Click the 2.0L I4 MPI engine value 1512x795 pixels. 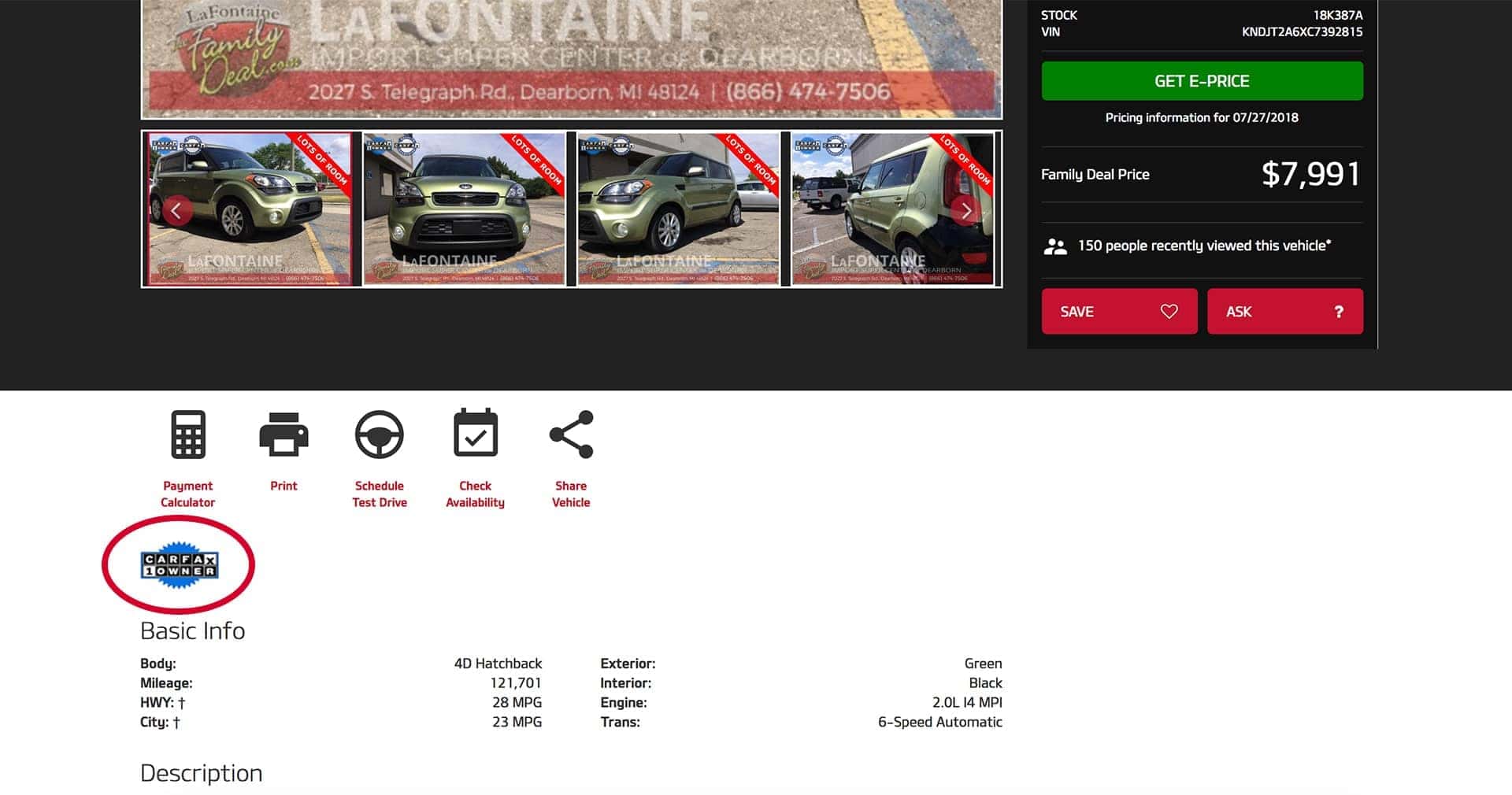pos(967,702)
